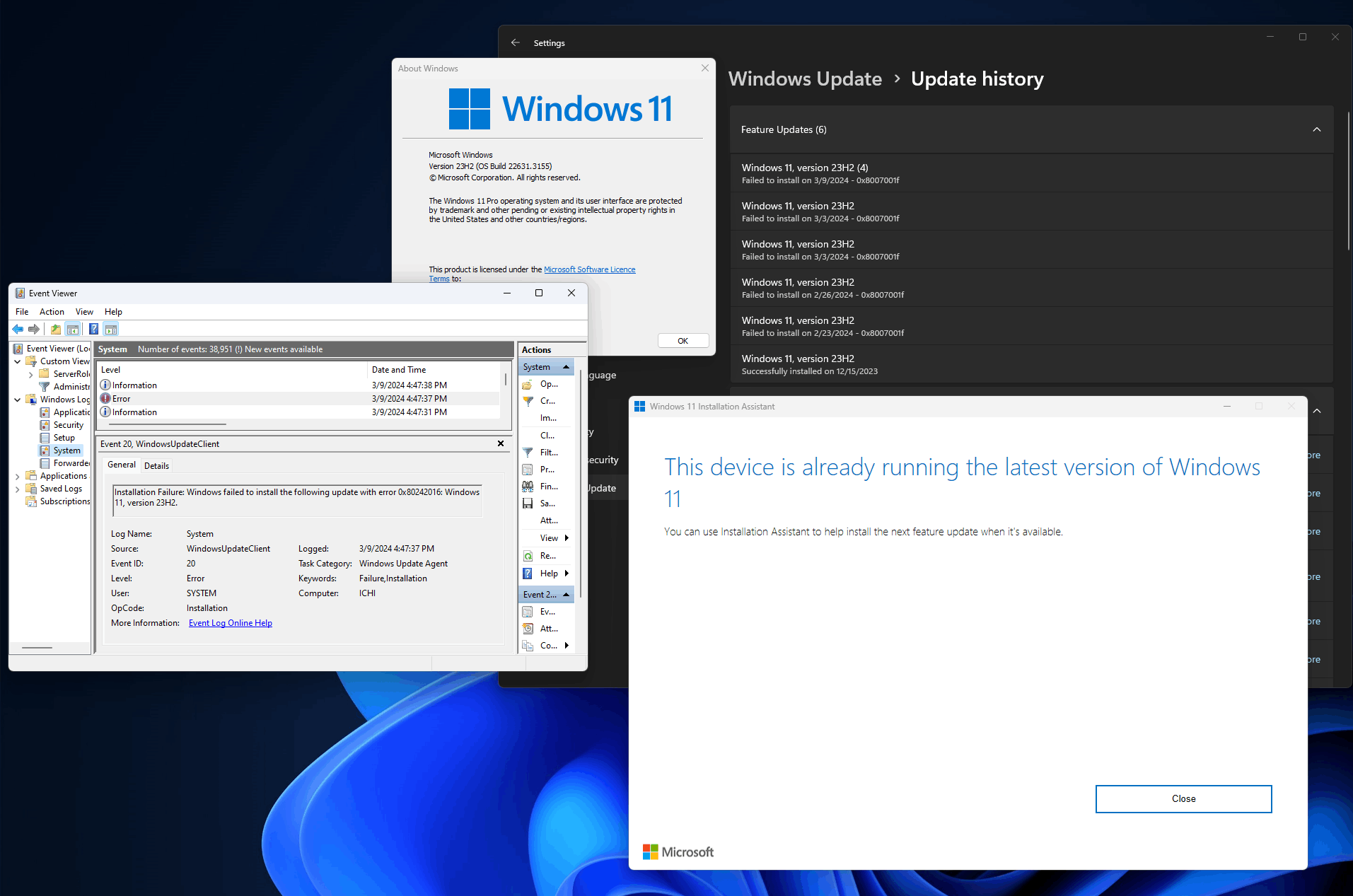Click the Settings window vertical scrollbar

[1348, 180]
